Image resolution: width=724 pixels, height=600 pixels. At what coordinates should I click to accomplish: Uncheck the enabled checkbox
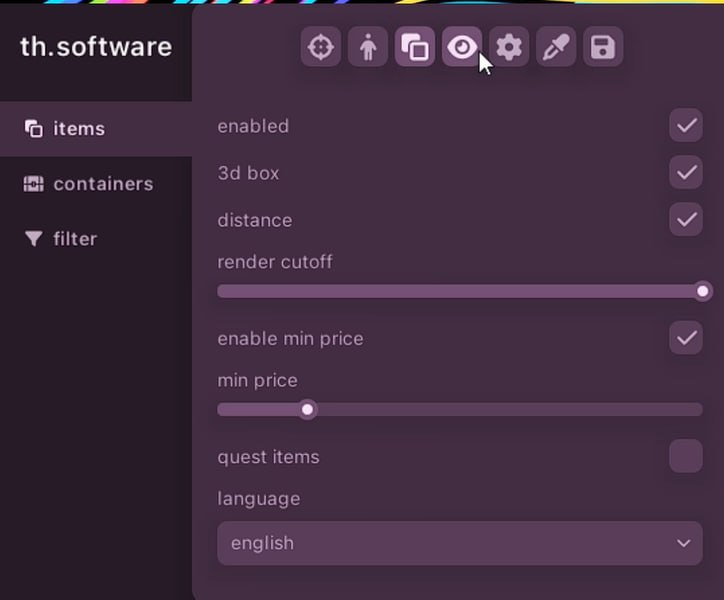pyautogui.click(x=686, y=126)
